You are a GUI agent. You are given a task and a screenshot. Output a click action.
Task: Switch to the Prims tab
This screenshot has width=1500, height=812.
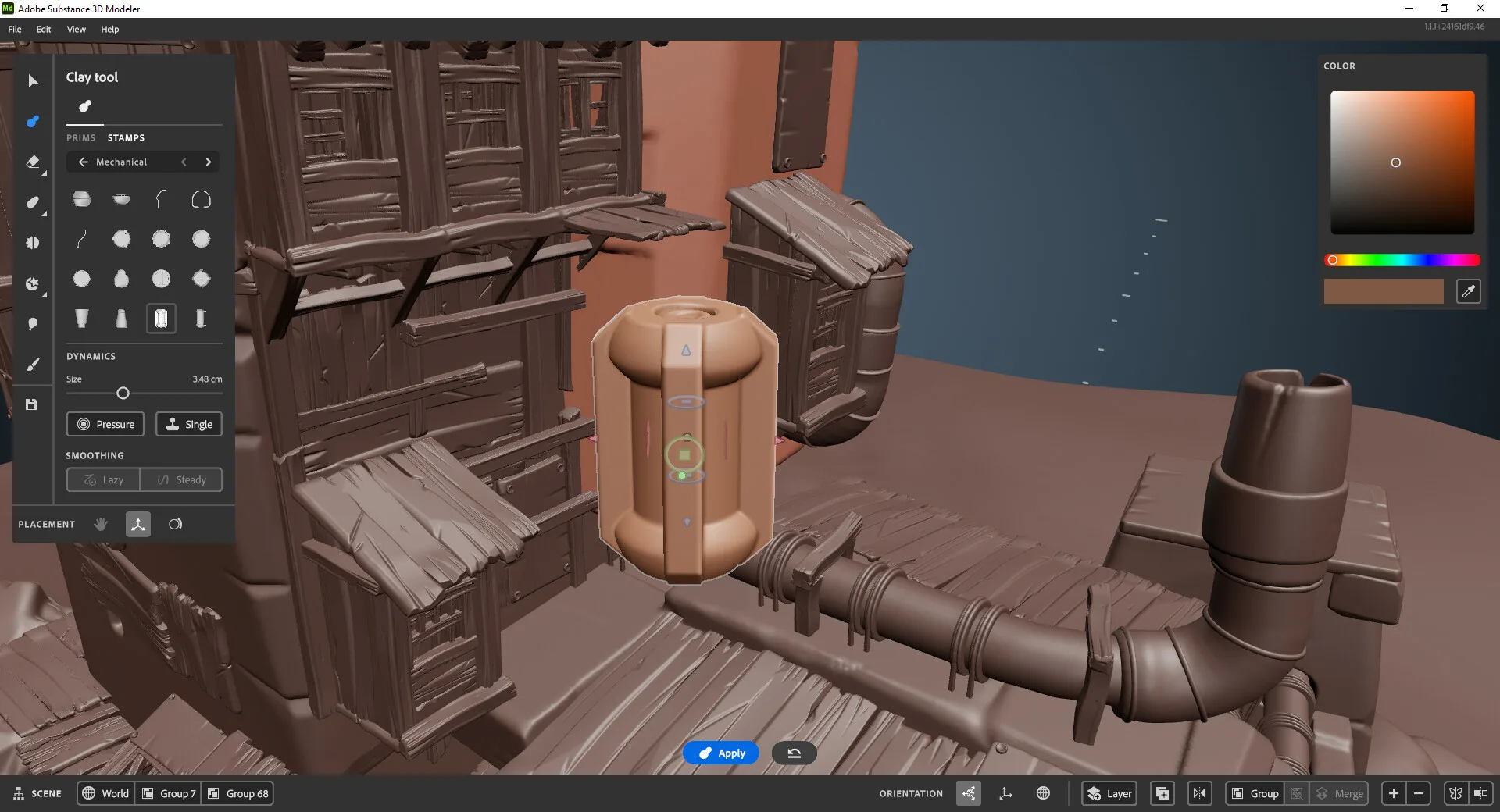[x=81, y=137]
